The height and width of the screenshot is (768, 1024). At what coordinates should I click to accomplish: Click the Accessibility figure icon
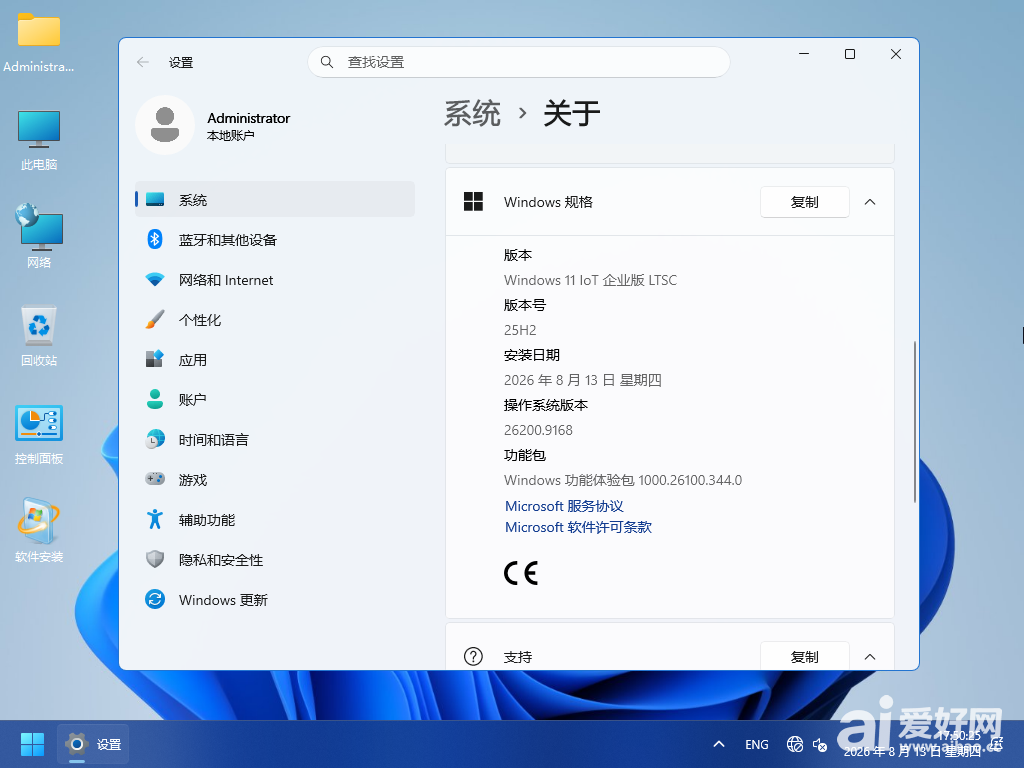(x=155, y=519)
